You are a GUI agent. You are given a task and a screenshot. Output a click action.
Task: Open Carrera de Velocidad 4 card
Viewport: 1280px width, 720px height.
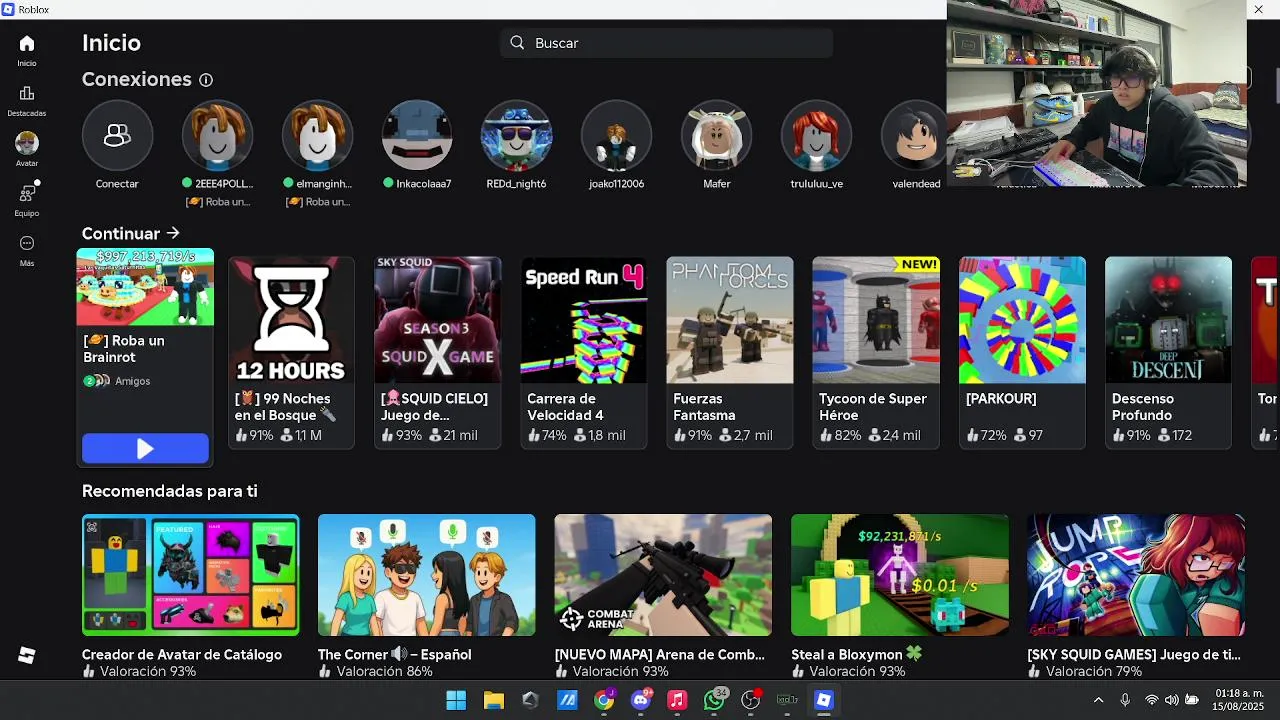[x=584, y=352]
